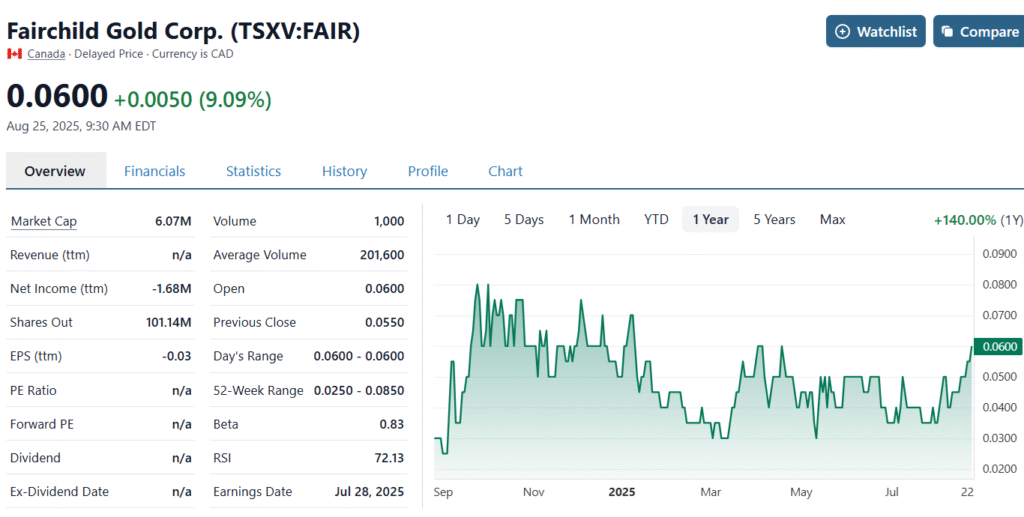Select the 1 Day chart range
Image resolution: width=1024 pixels, height=517 pixels.
tap(462, 219)
